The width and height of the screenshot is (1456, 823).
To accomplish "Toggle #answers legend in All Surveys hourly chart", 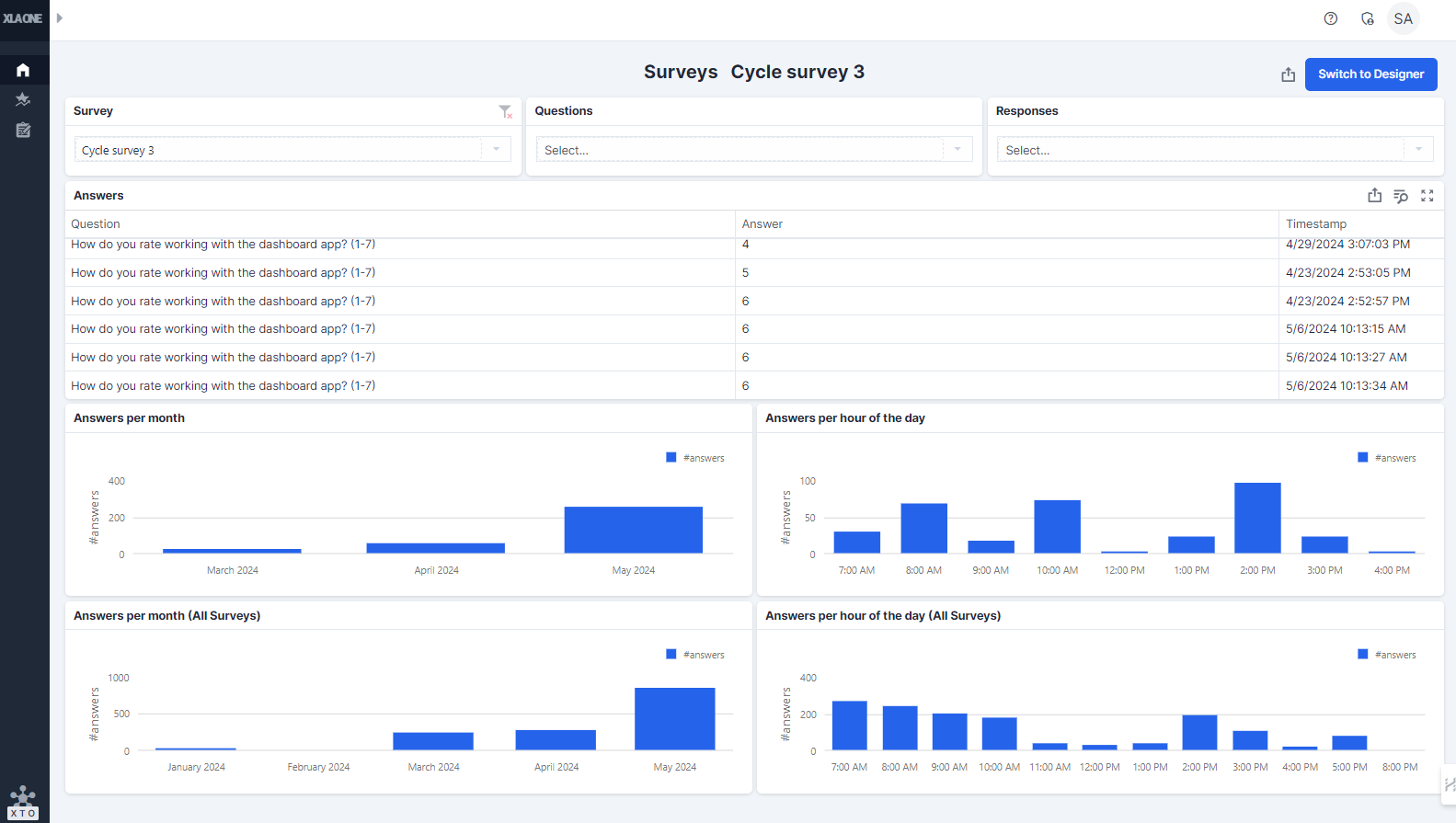I will click(x=1387, y=655).
